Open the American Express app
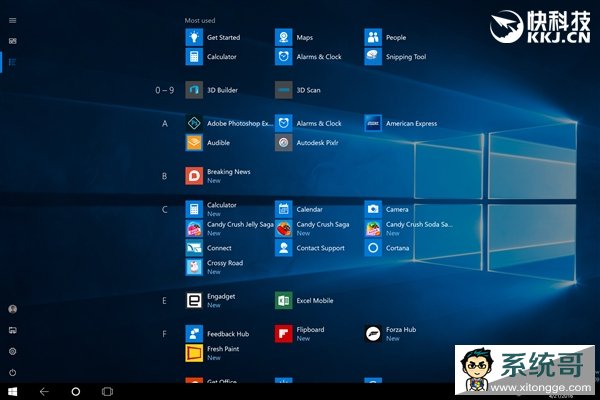Image resolution: width=600 pixels, height=400 pixels. [373, 123]
